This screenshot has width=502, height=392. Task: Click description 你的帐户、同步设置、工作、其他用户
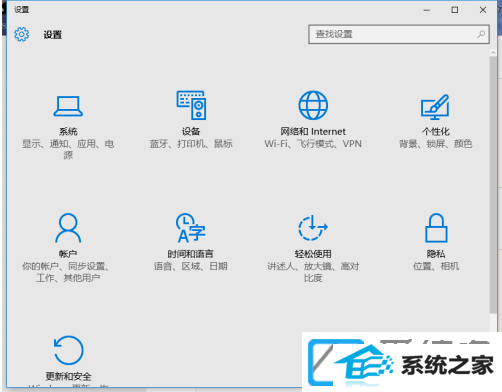[x=66, y=272]
